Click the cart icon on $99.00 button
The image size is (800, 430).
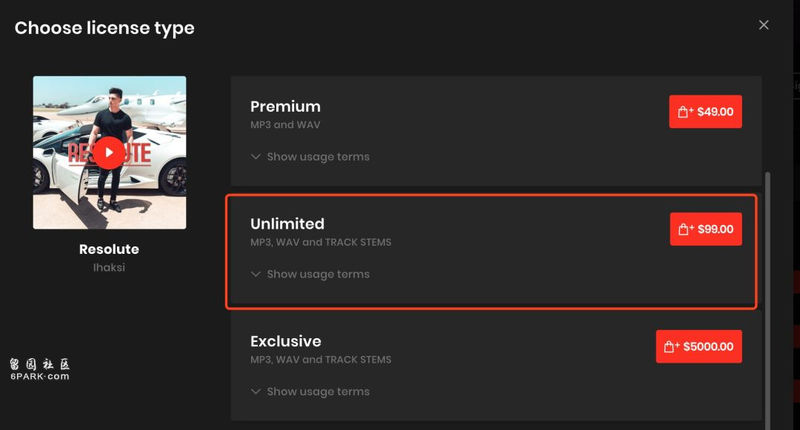pyautogui.click(x=685, y=229)
